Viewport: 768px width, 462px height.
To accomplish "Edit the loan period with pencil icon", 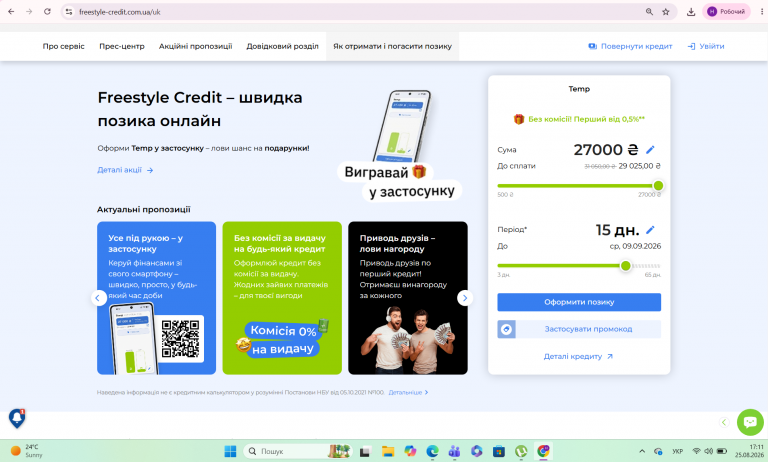I will coord(650,230).
